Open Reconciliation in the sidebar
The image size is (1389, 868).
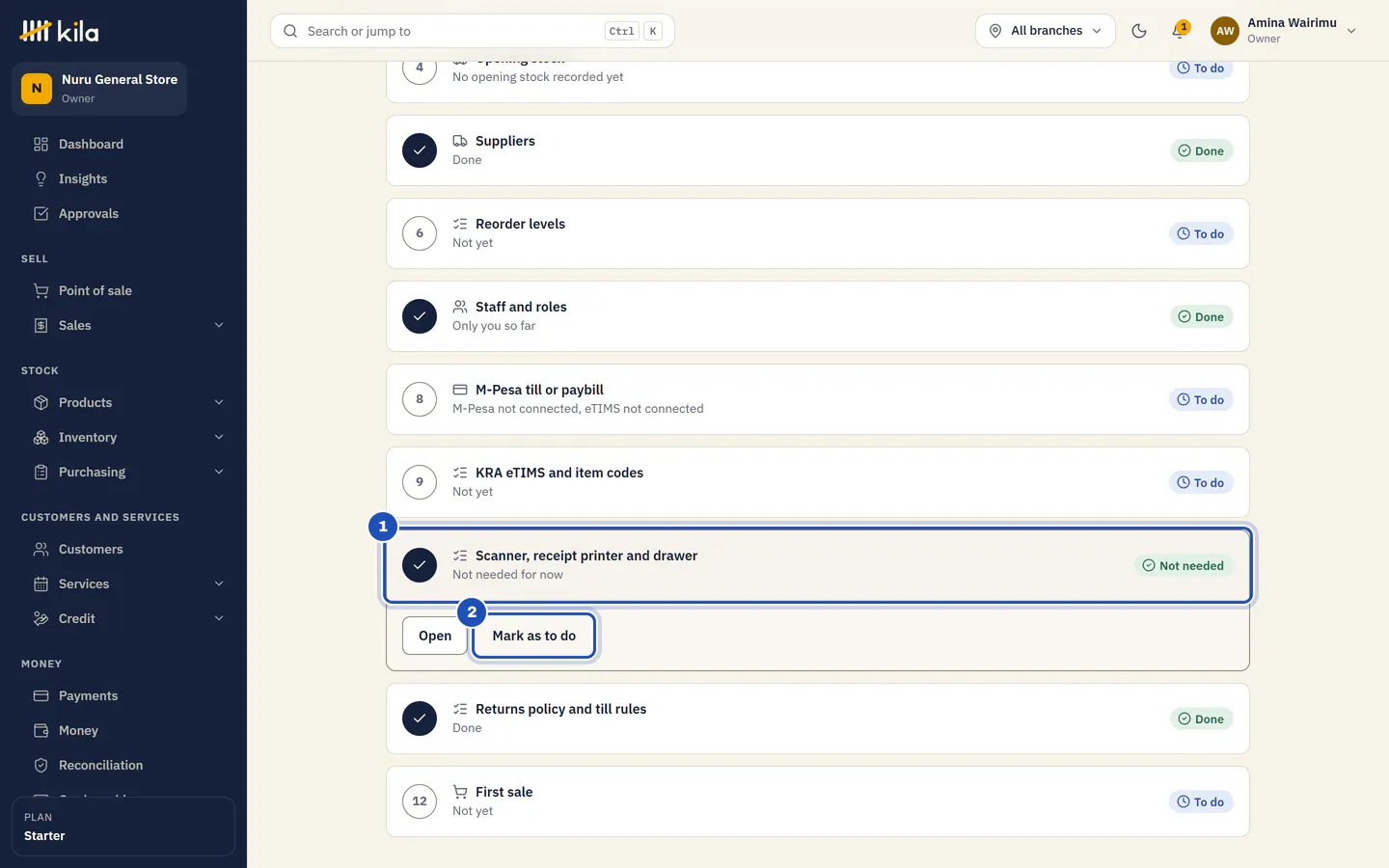click(x=123, y=766)
